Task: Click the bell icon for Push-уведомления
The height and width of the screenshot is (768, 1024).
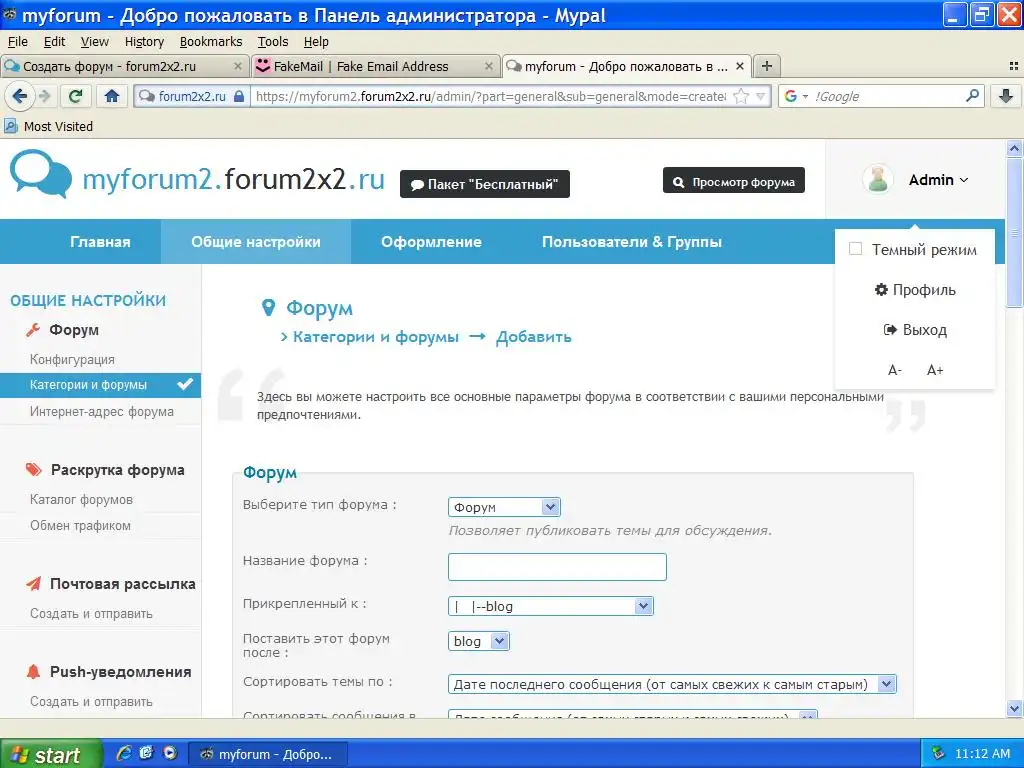Action: tap(33, 671)
